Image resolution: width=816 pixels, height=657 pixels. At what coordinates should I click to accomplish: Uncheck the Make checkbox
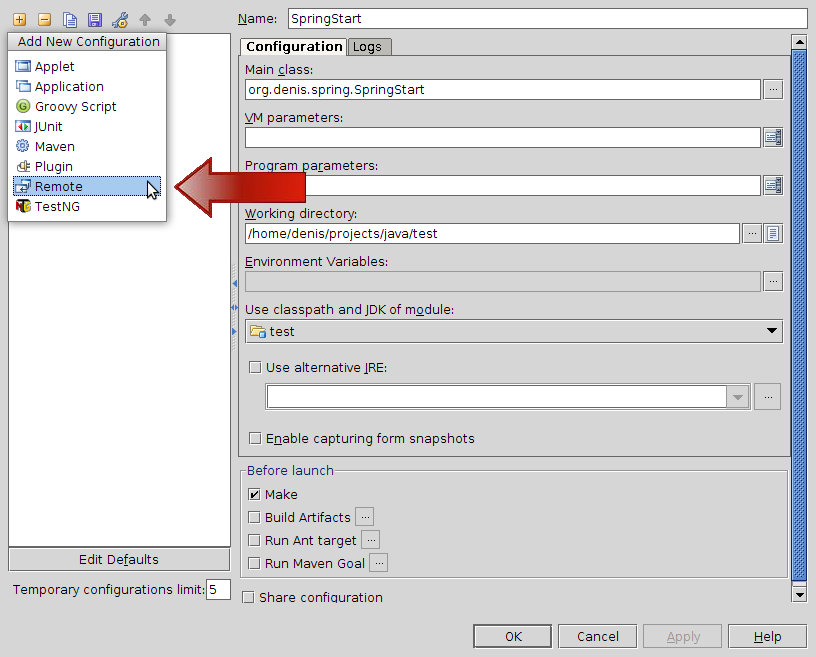click(x=254, y=494)
